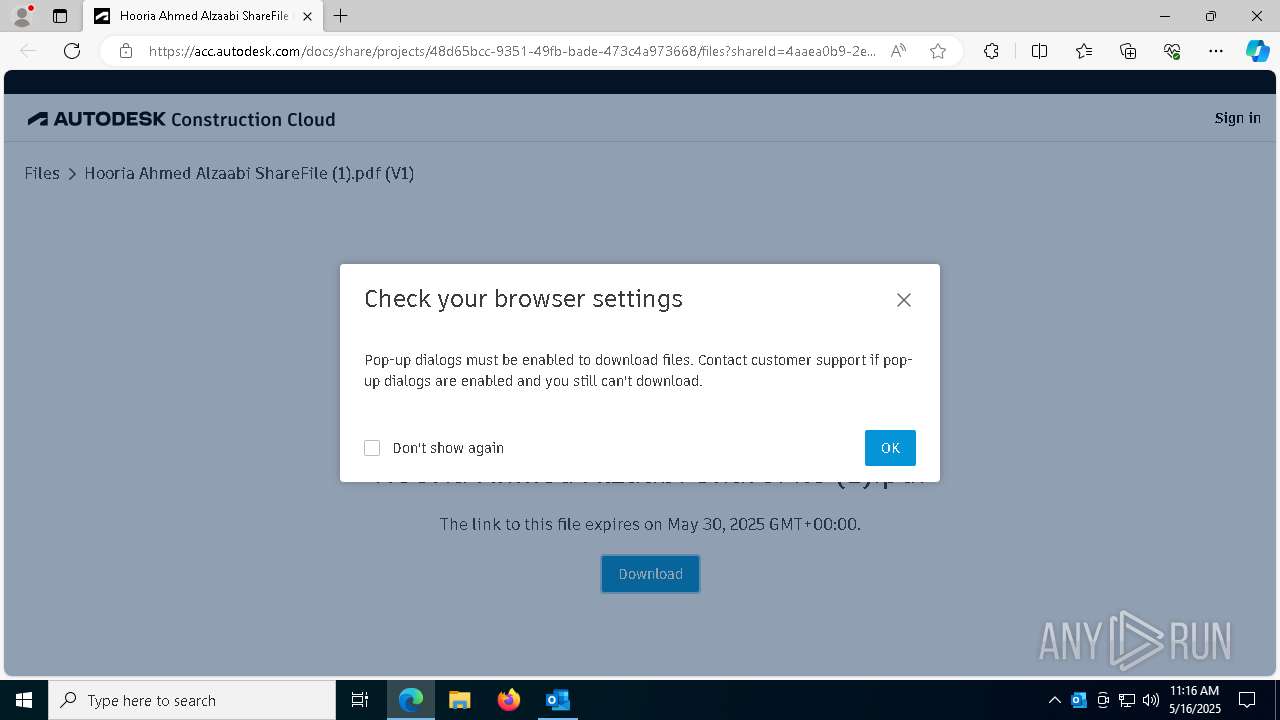Click the Outlook tray icon

pyautogui.click(x=1079, y=700)
